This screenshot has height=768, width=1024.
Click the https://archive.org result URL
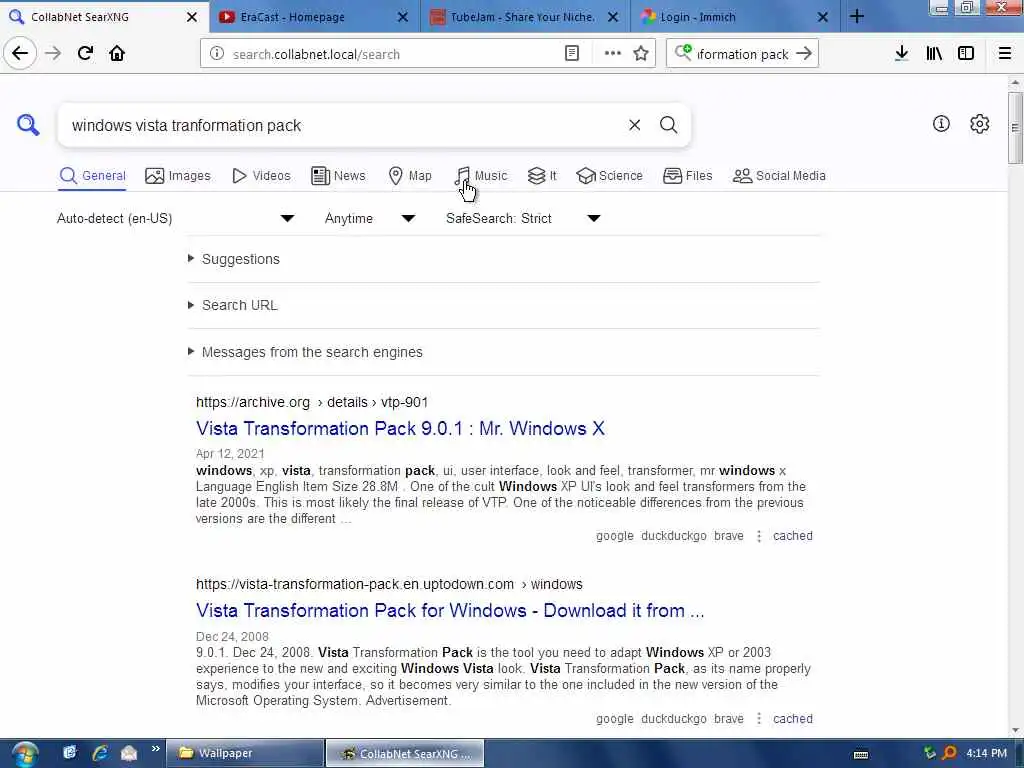312,402
